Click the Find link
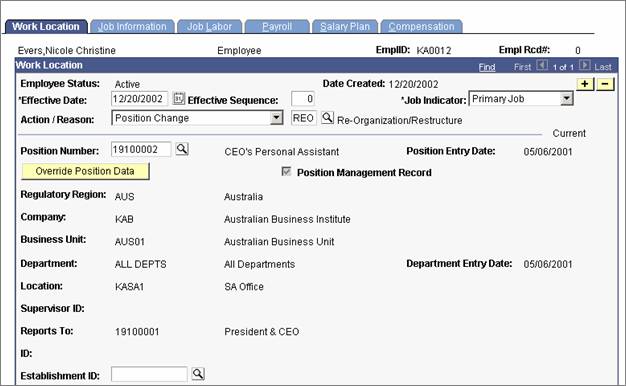Screen dimensions: 626x386 click(487, 67)
